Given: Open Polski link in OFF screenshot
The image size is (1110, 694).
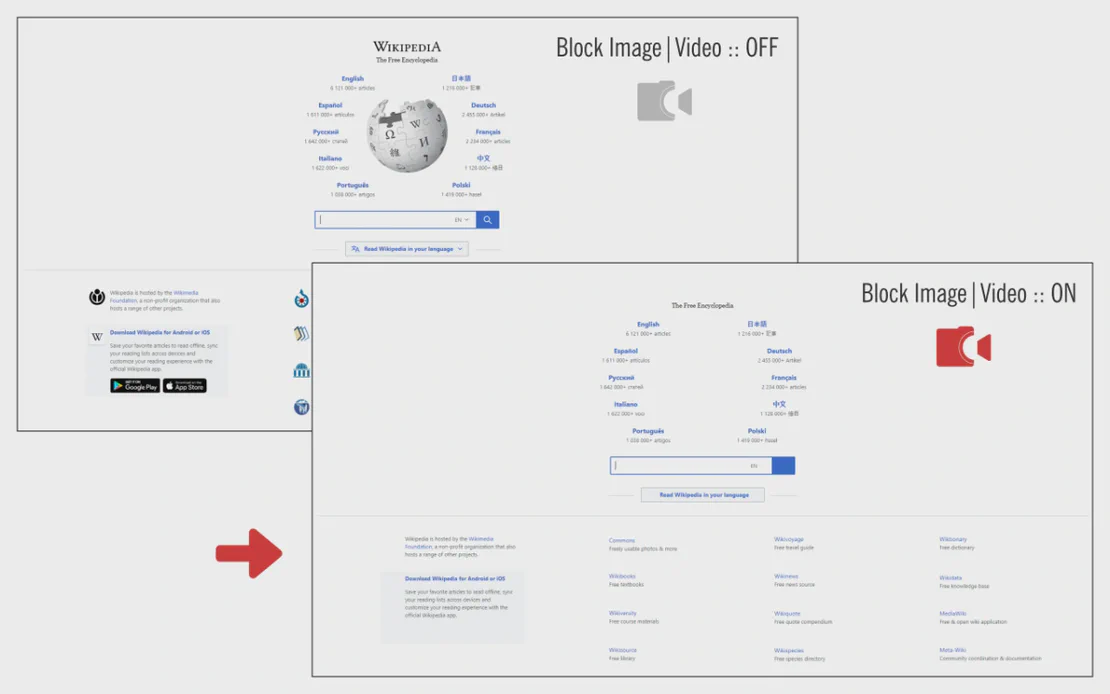Looking at the screenshot, I should tap(461, 186).
